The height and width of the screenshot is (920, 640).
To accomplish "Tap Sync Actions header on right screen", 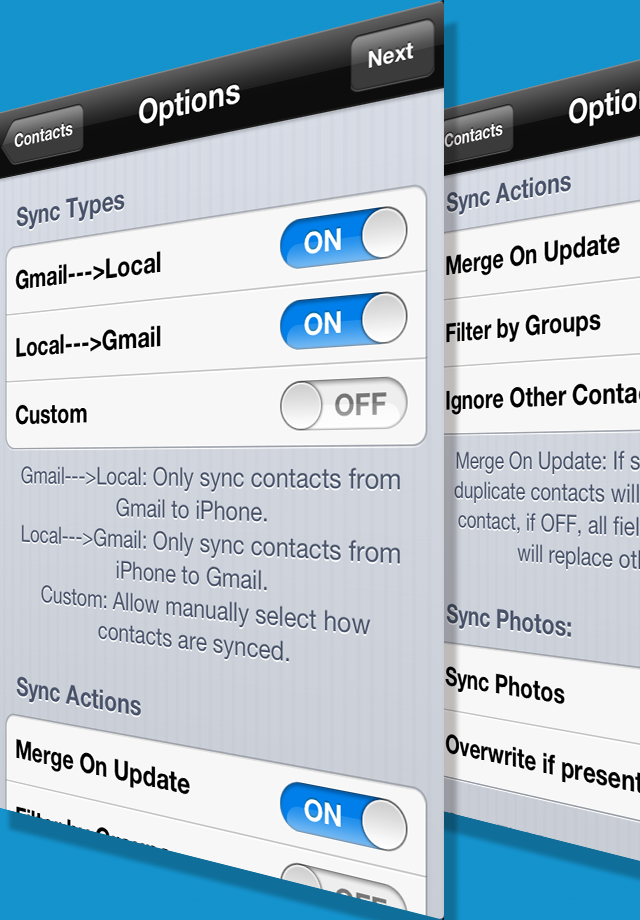I will [509, 192].
